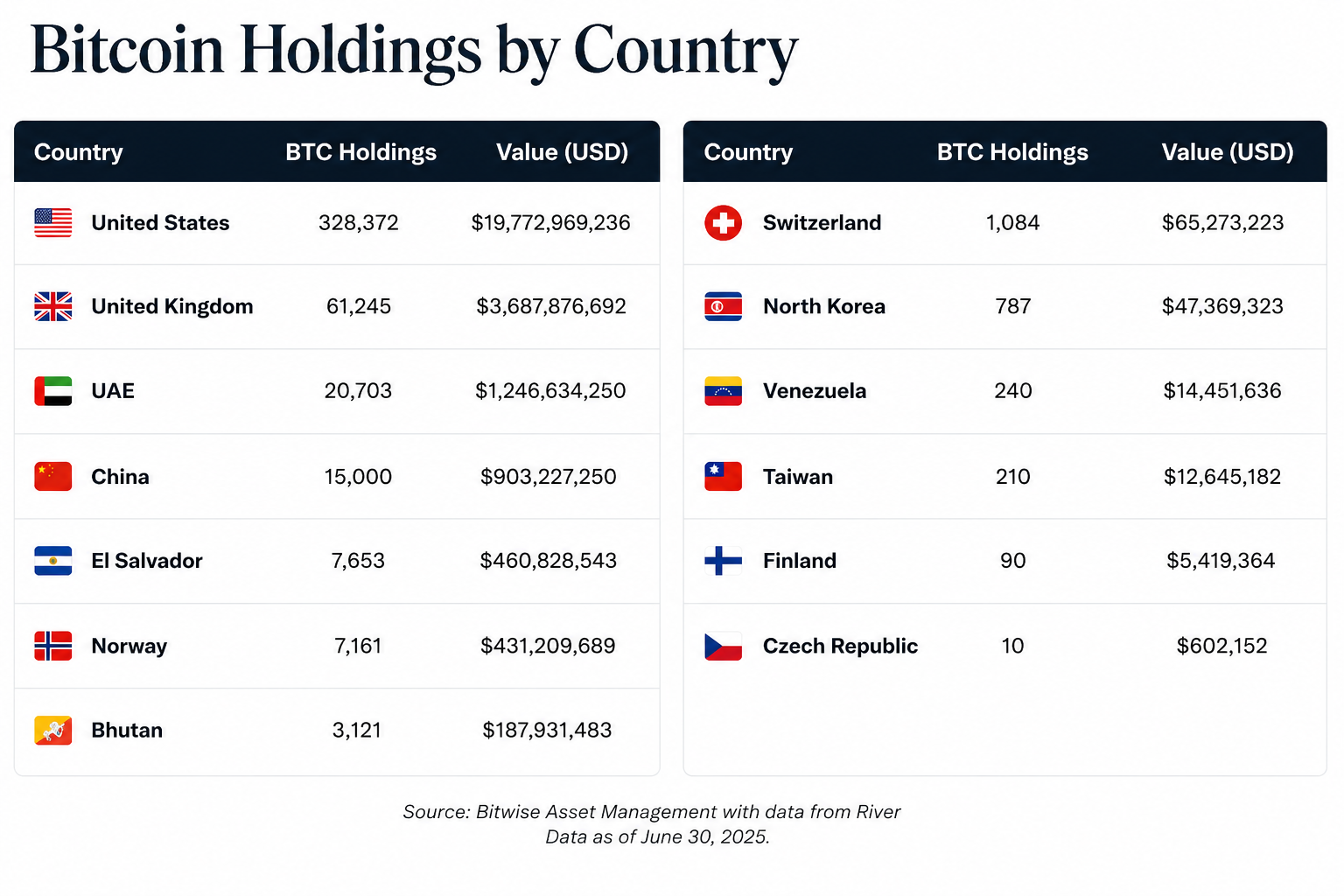Click the United Kingdom flag icon
The height and width of the screenshot is (896, 1344).
(x=53, y=306)
